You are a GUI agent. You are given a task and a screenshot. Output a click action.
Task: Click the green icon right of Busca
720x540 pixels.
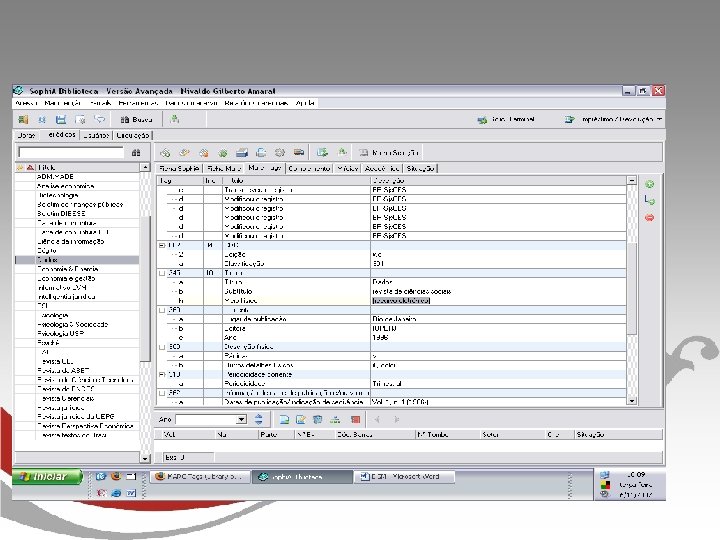coord(174,119)
